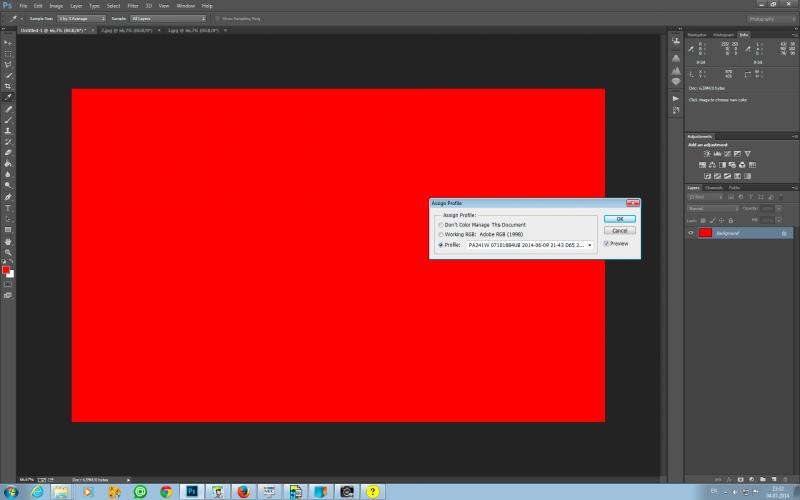Screen dimensions: 800x500
Task: Open the Sample Size dropdown
Action: [82, 18]
